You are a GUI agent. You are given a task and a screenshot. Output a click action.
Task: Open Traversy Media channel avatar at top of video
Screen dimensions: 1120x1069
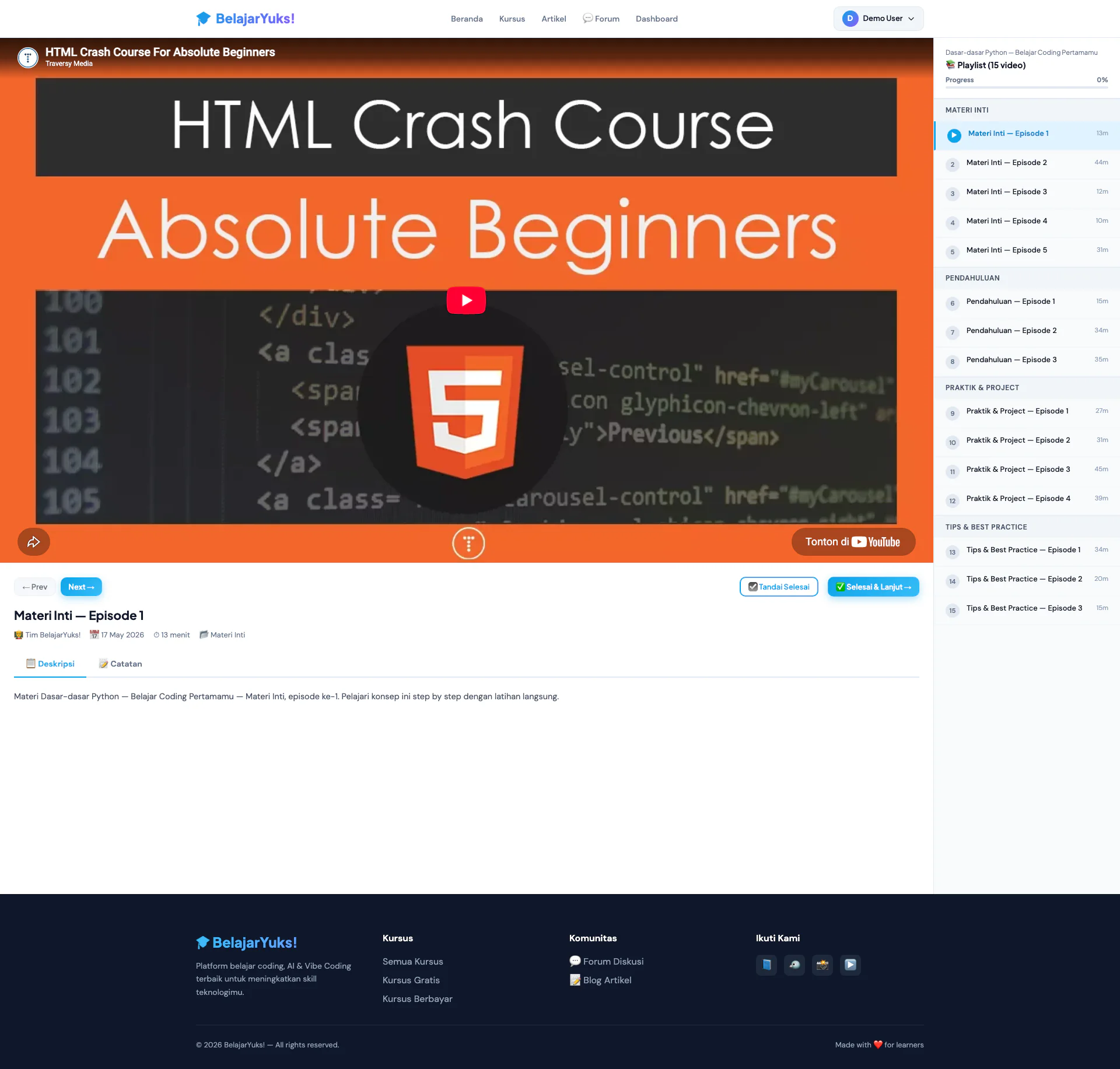pyautogui.click(x=27, y=57)
